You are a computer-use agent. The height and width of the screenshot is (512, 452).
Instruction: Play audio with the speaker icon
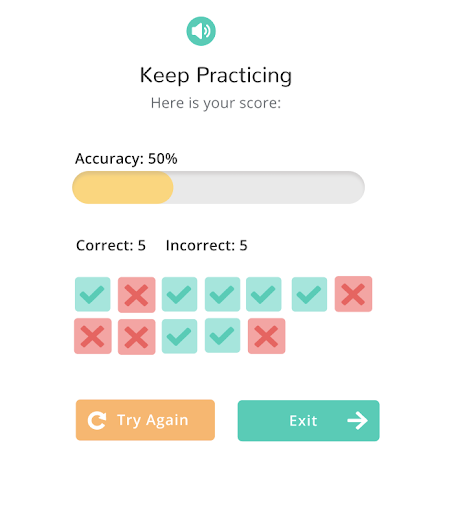tap(201, 31)
